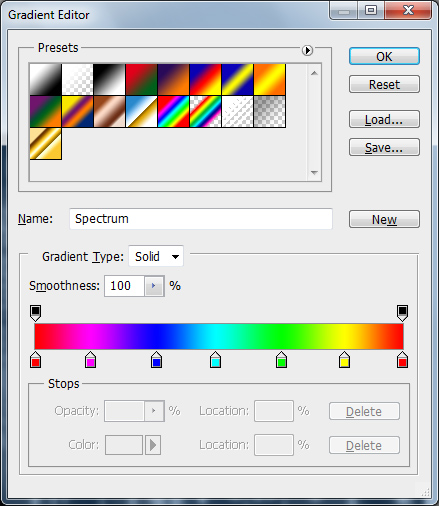439x506 pixels.
Task: Click in the Name text field
Action: 201,219
